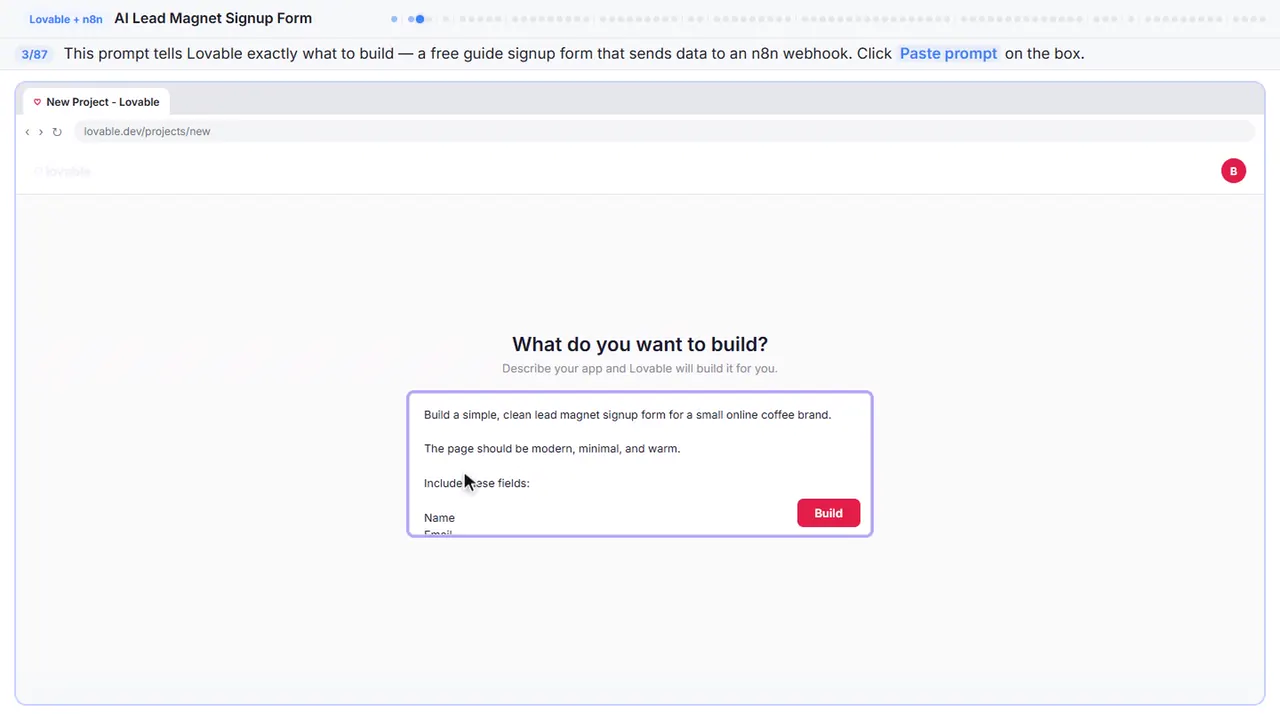Click the first progress dot

394,19
